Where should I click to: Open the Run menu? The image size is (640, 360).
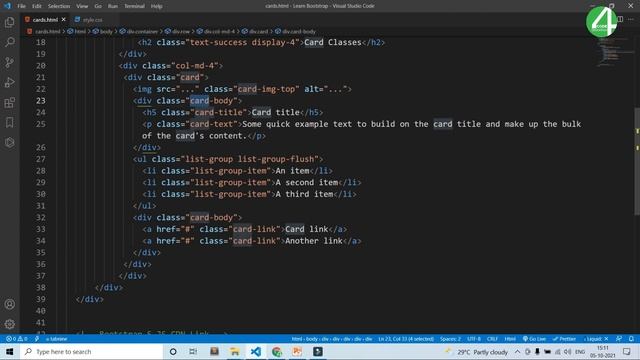point(113,6)
